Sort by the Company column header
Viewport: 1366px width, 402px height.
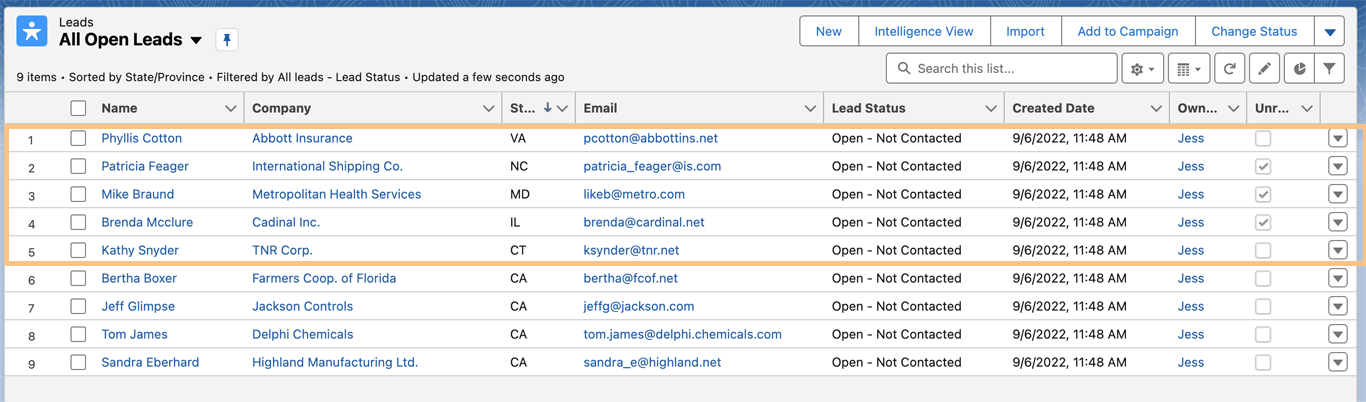pos(281,108)
